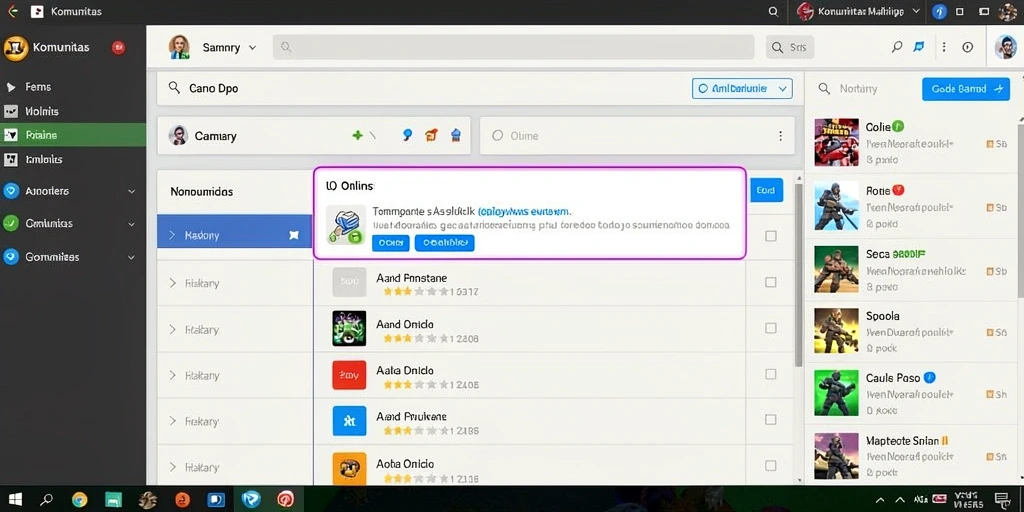Viewport: 1024px width, 512px height.
Task: Open the Colie game thumbnail
Action: [x=836, y=142]
